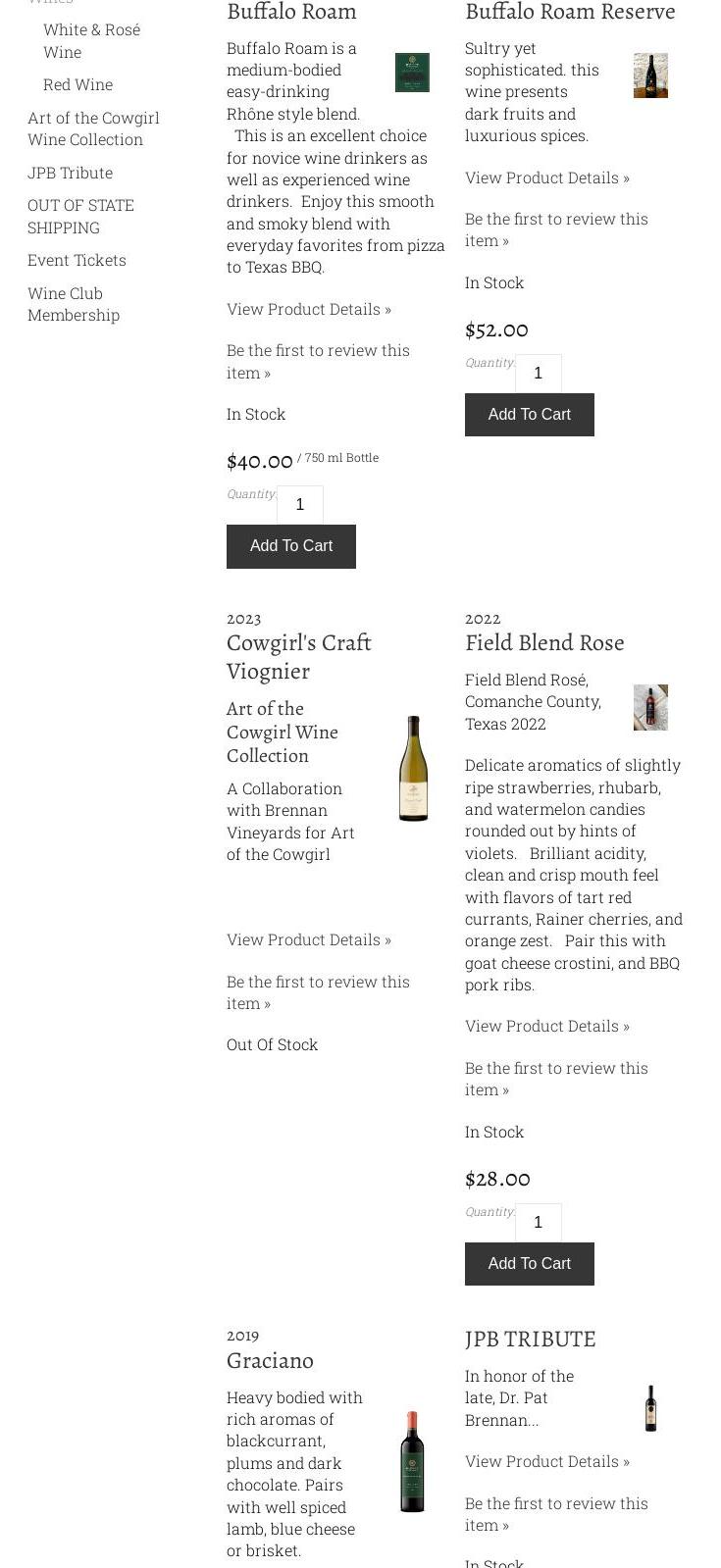Image resolution: width=721 pixels, height=1568 pixels.
Task: Be first to review Cowgirl's Craft Viognier
Action: coord(318,992)
